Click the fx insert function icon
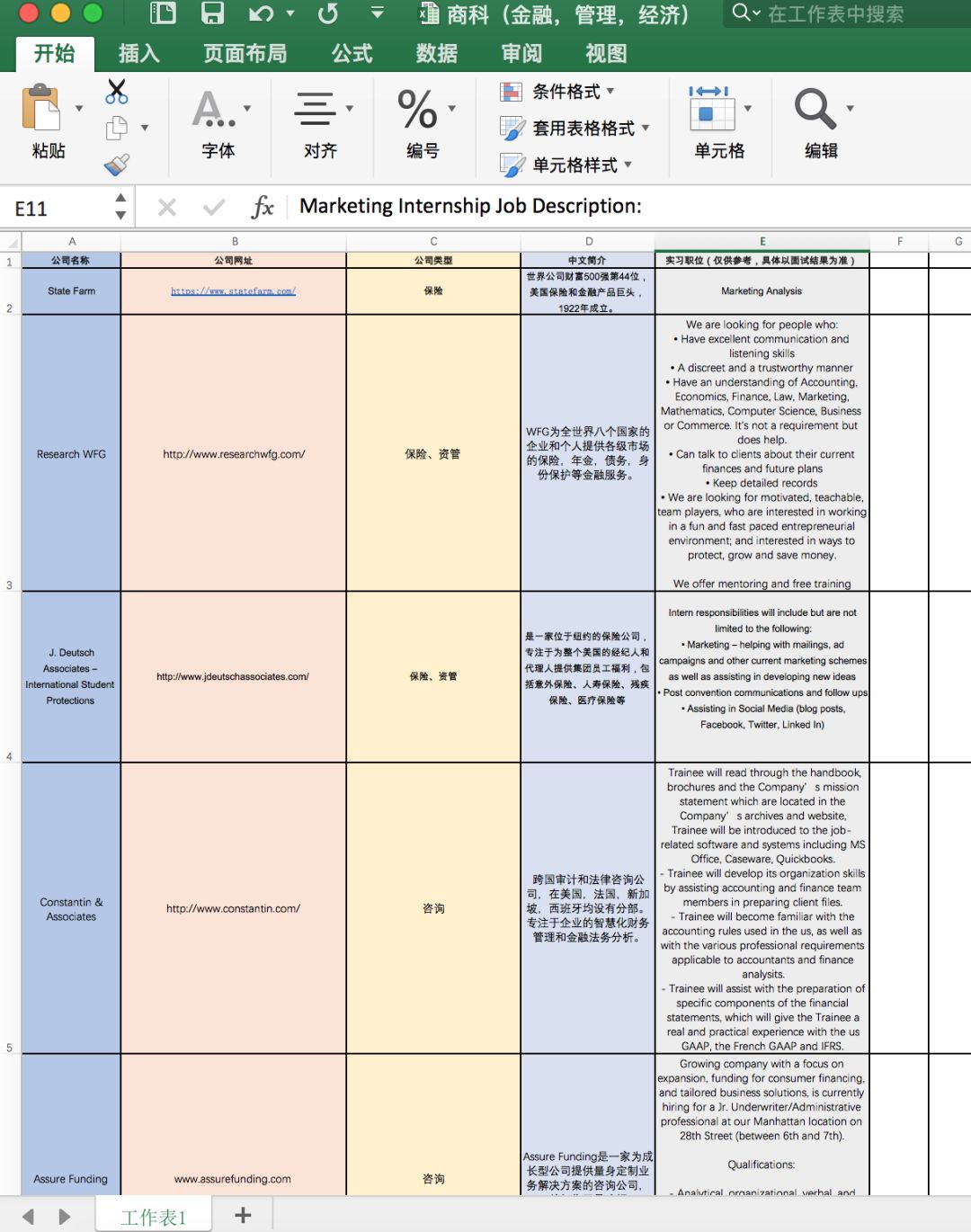The image size is (971, 1232). (263, 208)
